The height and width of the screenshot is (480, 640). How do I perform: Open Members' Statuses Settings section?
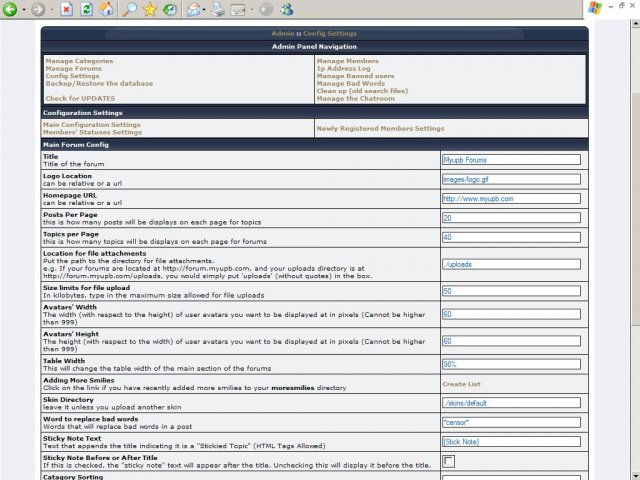(92, 132)
